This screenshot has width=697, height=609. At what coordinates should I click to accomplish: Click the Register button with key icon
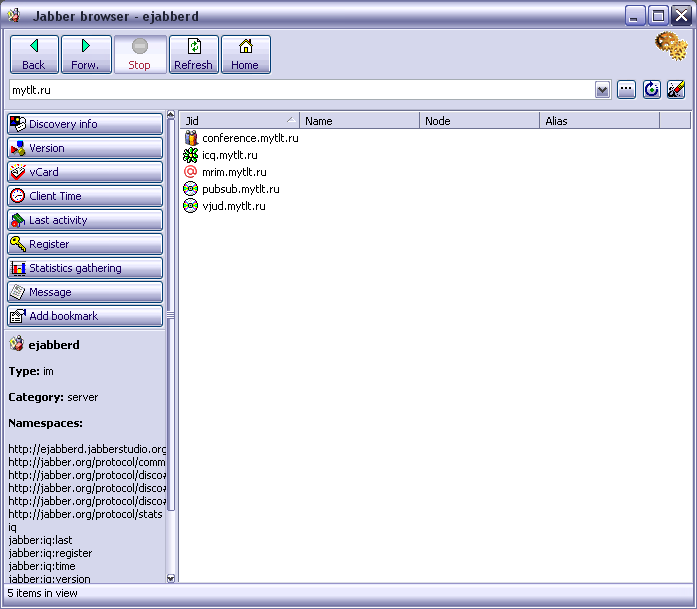pos(85,244)
